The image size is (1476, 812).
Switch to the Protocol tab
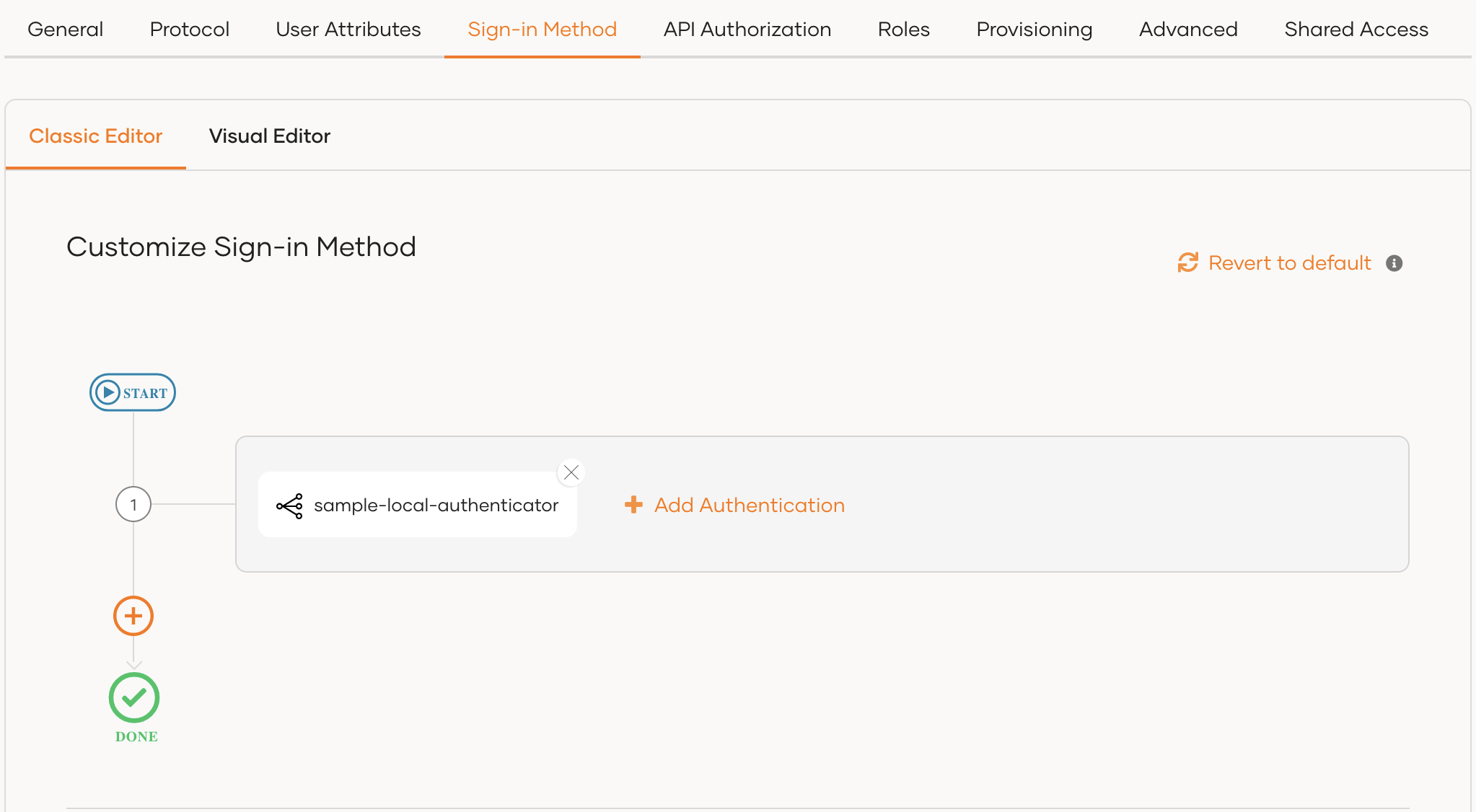[x=189, y=29]
